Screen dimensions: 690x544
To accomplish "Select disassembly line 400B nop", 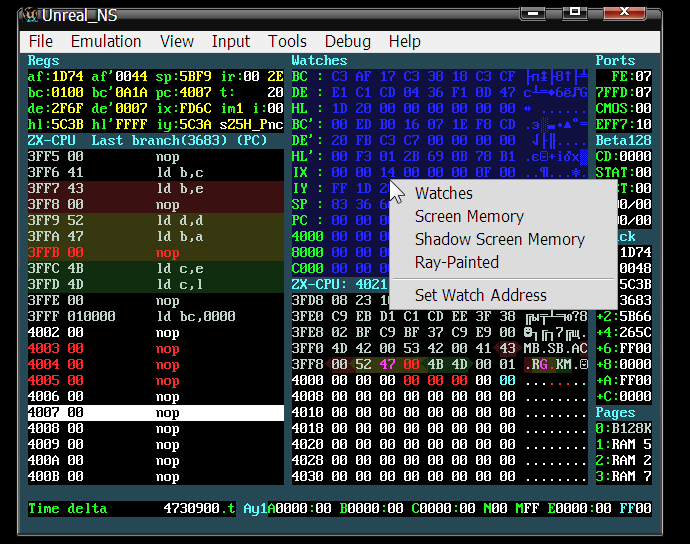I will (x=156, y=476).
